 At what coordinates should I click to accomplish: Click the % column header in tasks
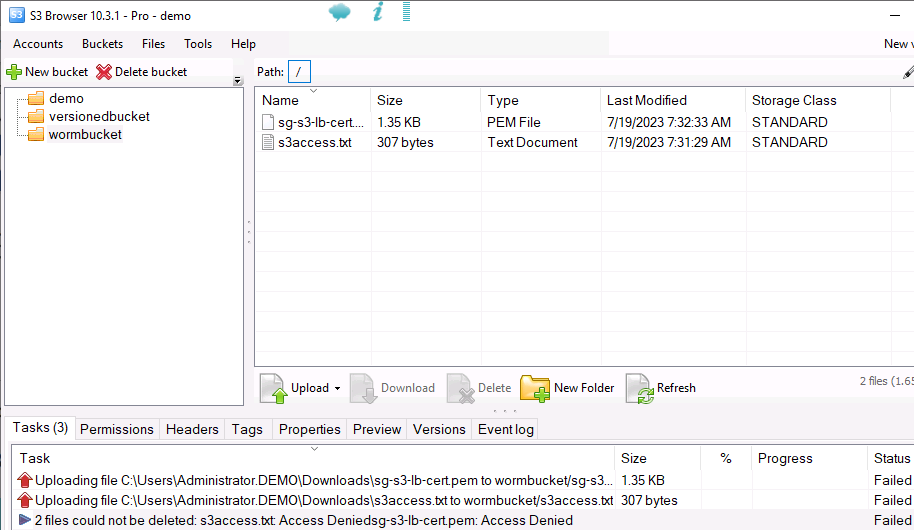coord(726,458)
